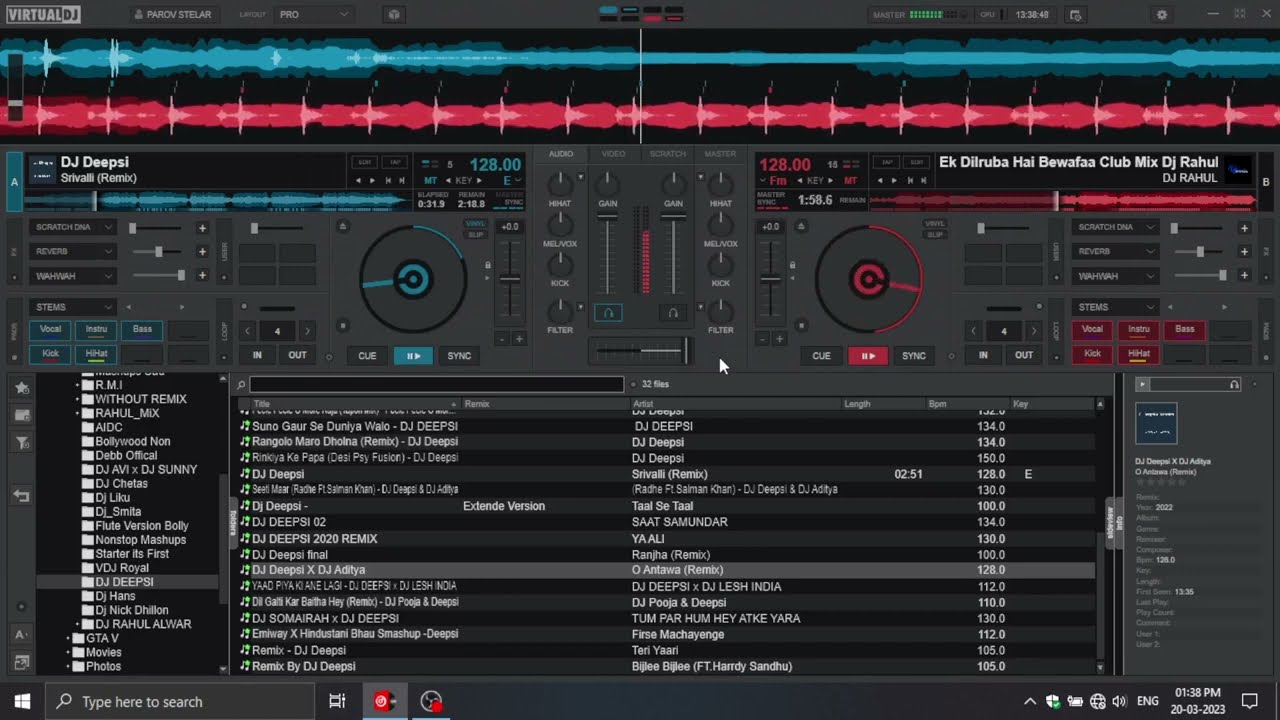Open deck A STEMS pad page dropdown
Screen dimensions: 1280x720
tap(74, 307)
